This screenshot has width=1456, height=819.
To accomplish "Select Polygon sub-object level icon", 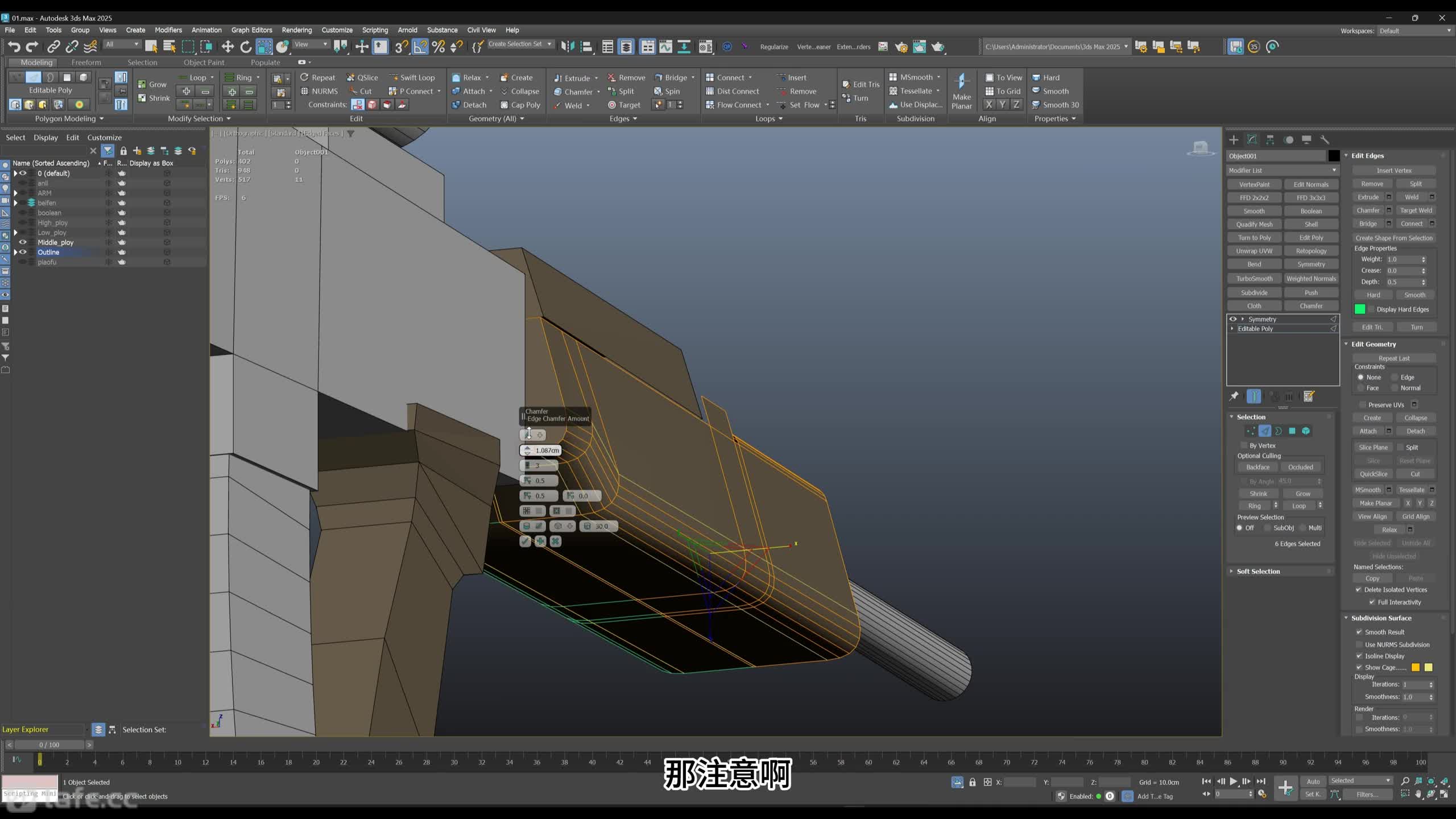I will [1292, 431].
